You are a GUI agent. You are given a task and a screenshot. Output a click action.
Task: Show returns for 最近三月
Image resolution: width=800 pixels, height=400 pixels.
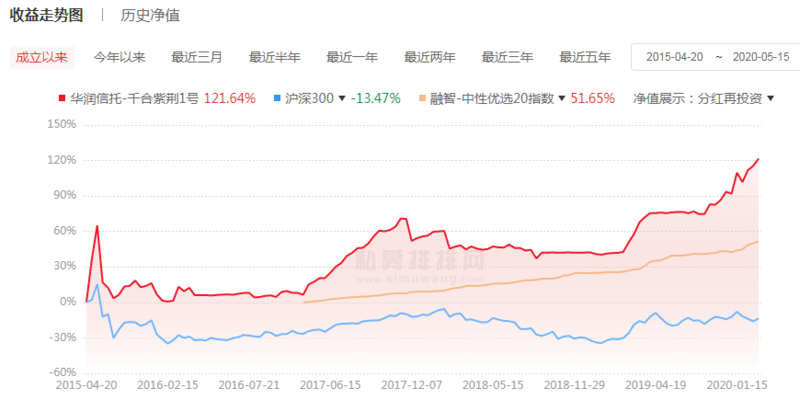tap(197, 57)
